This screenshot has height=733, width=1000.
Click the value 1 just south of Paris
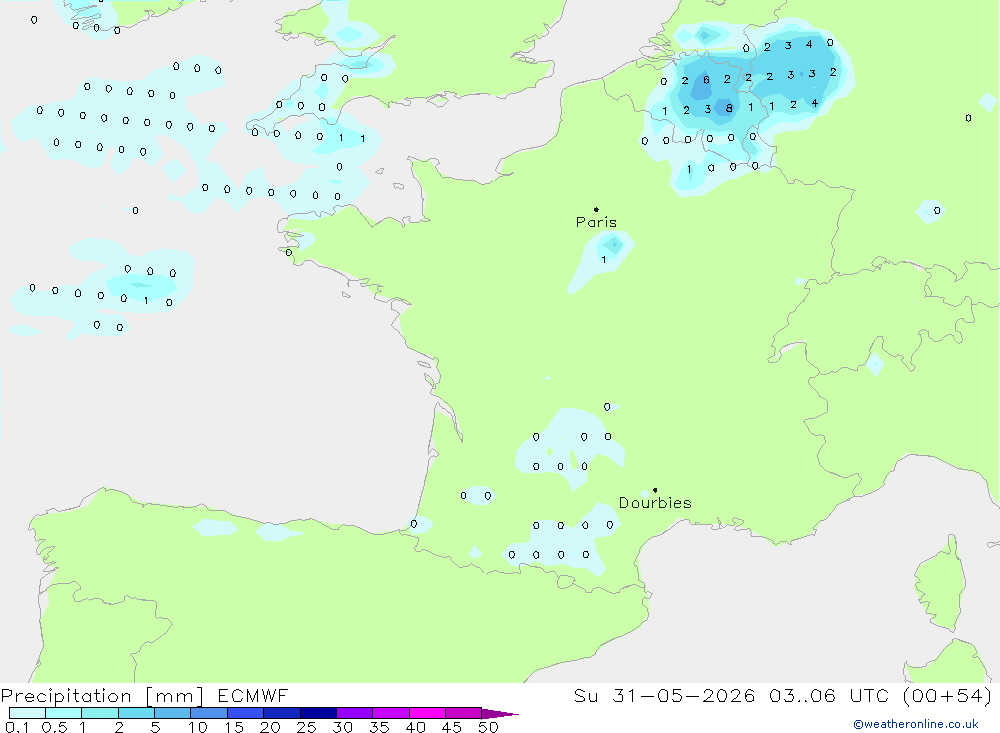[603, 260]
